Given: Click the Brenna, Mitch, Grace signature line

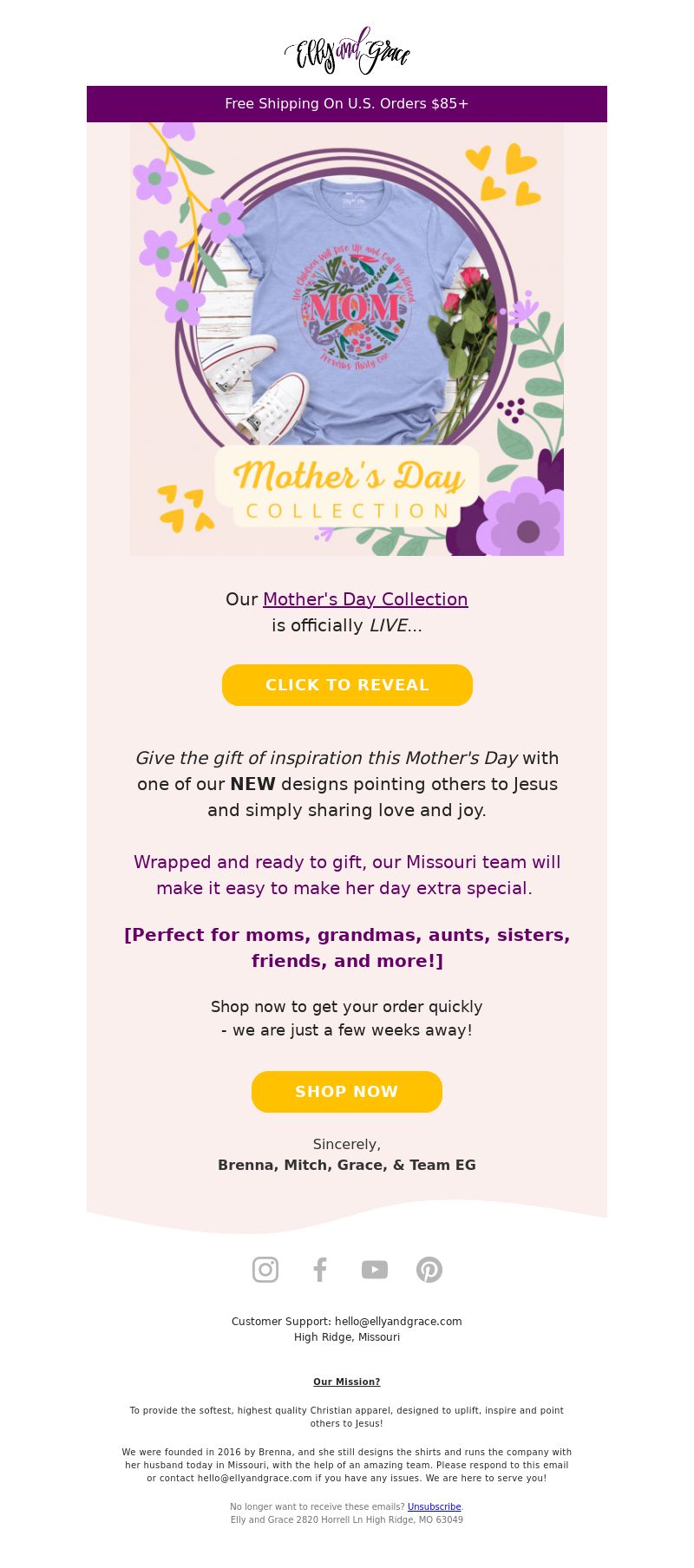Looking at the screenshot, I should tap(347, 1165).
